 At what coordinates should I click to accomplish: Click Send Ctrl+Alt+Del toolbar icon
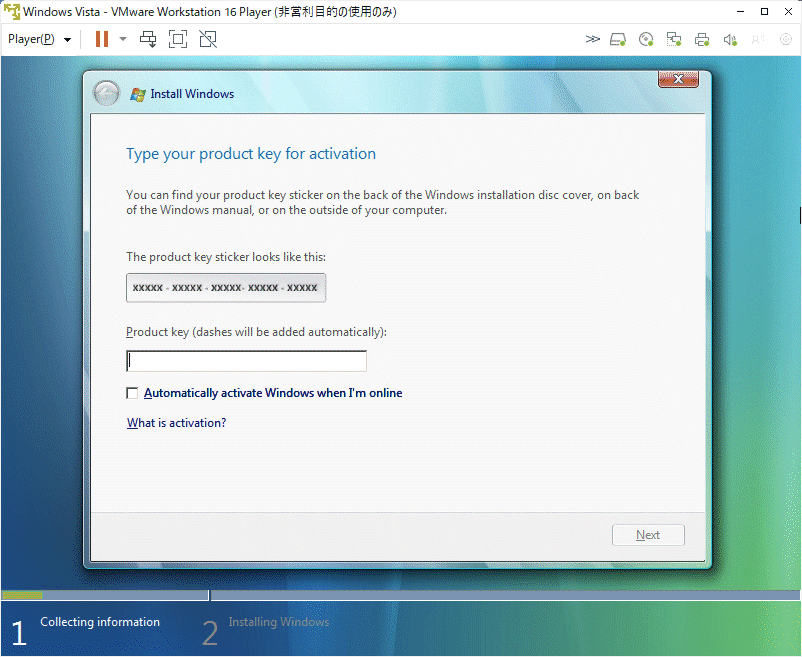click(148, 39)
